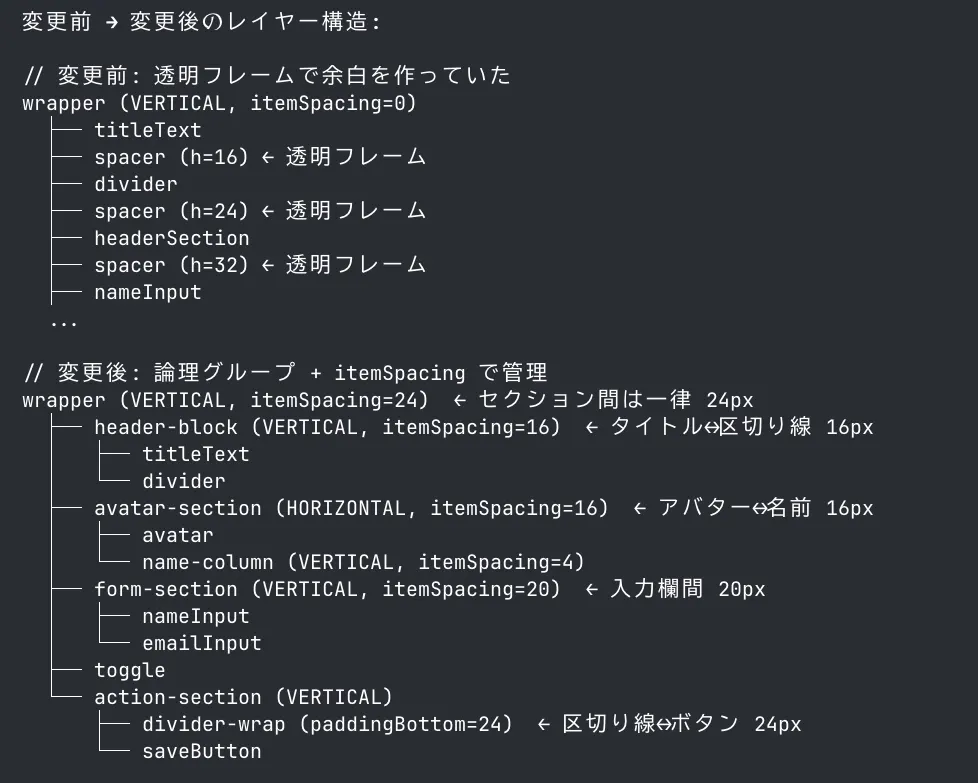Click the ellipsis under nameInput
The image size is (978, 783).
pyautogui.click(x=64, y=324)
